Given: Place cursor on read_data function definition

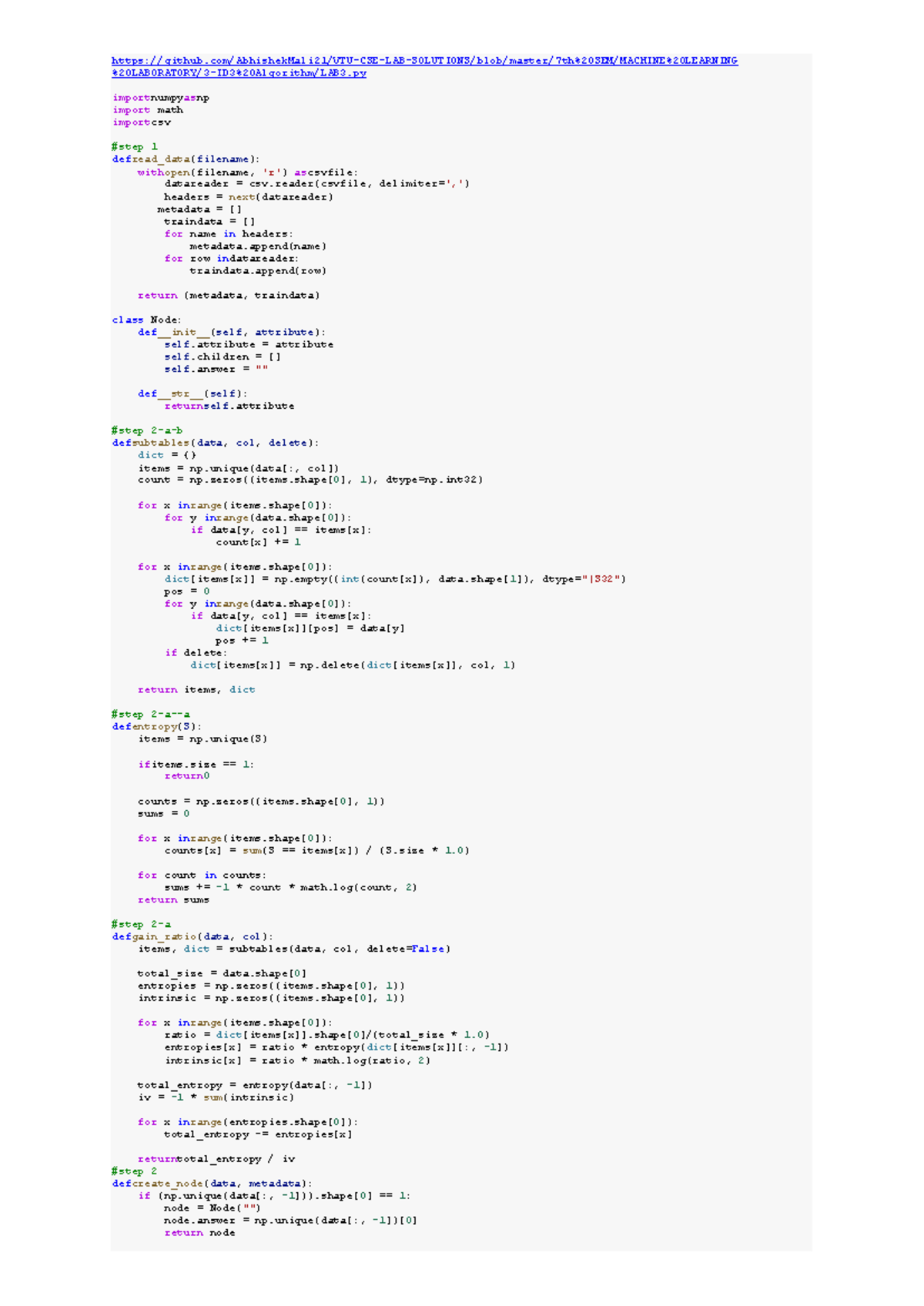Looking at the screenshot, I should [186, 159].
